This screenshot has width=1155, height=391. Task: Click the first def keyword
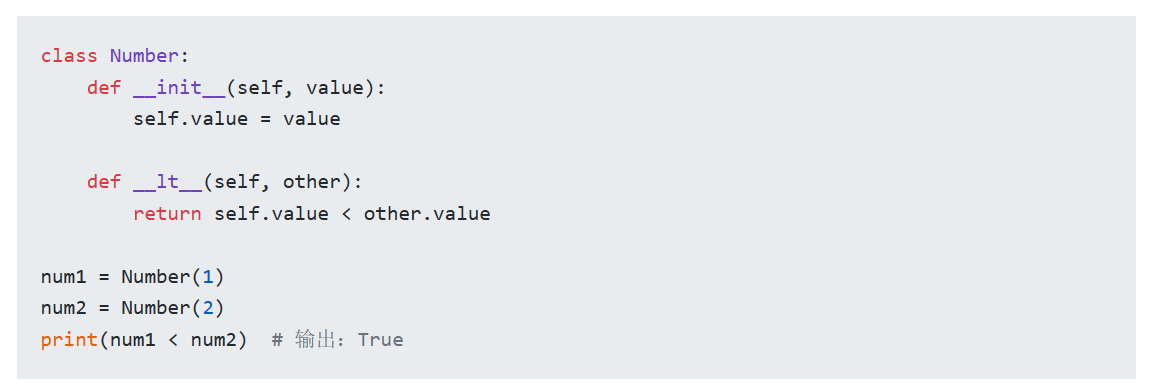[x=104, y=88]
